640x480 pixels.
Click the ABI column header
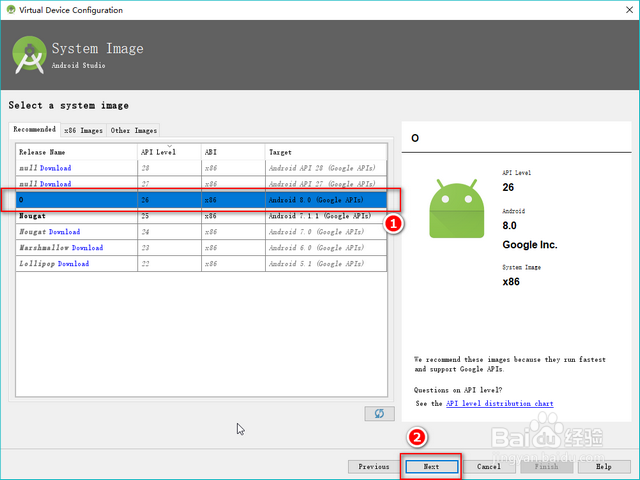click(233, 152)
